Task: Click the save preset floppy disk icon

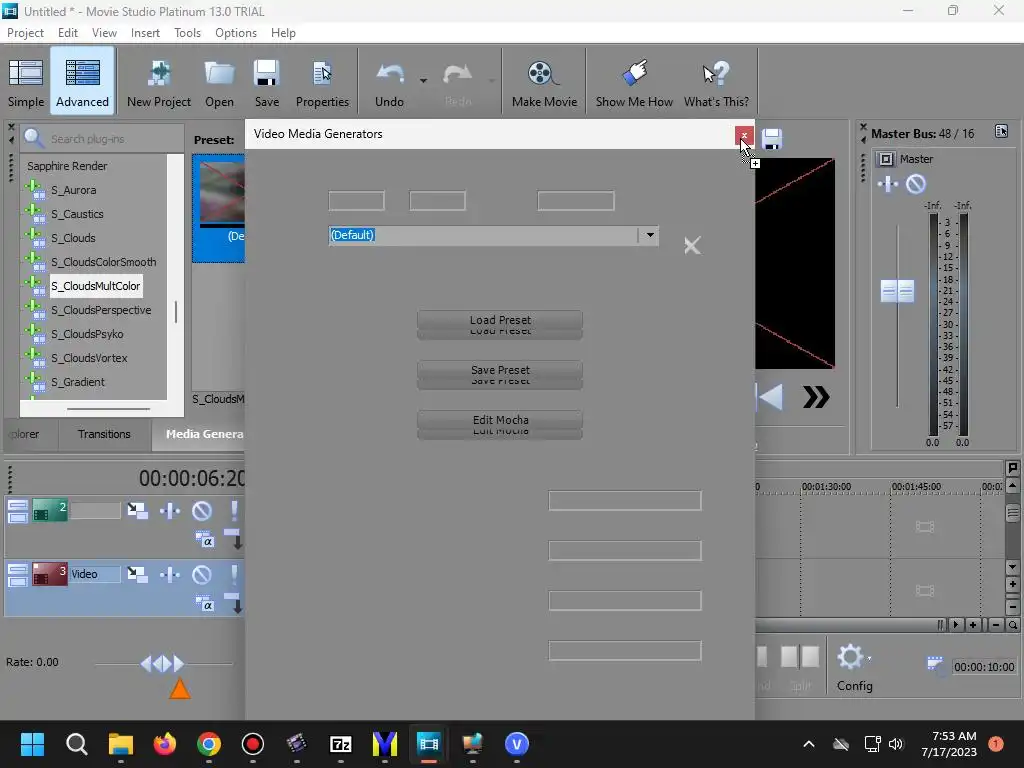Action: (771, 138)
